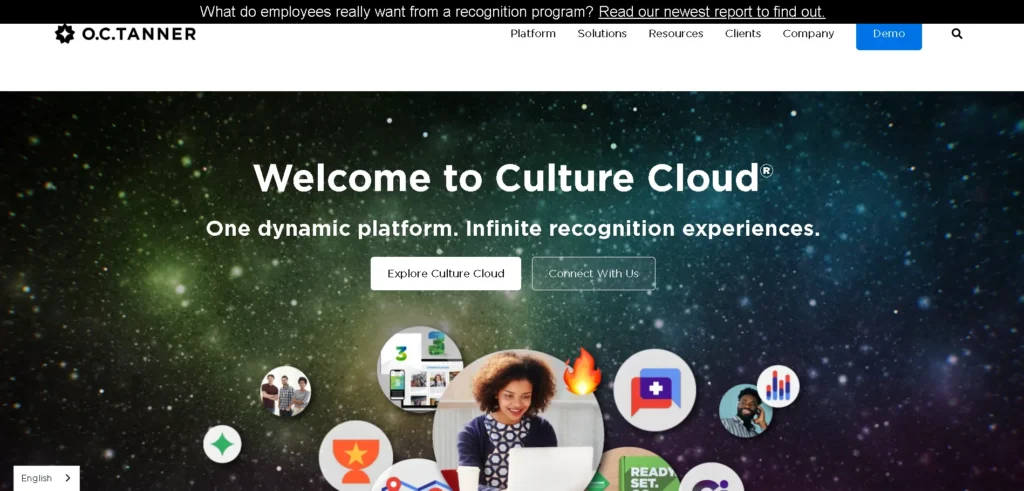1024x491 pixels.
Task: Open the Resources menu
Action: click(x=675, y=34)
